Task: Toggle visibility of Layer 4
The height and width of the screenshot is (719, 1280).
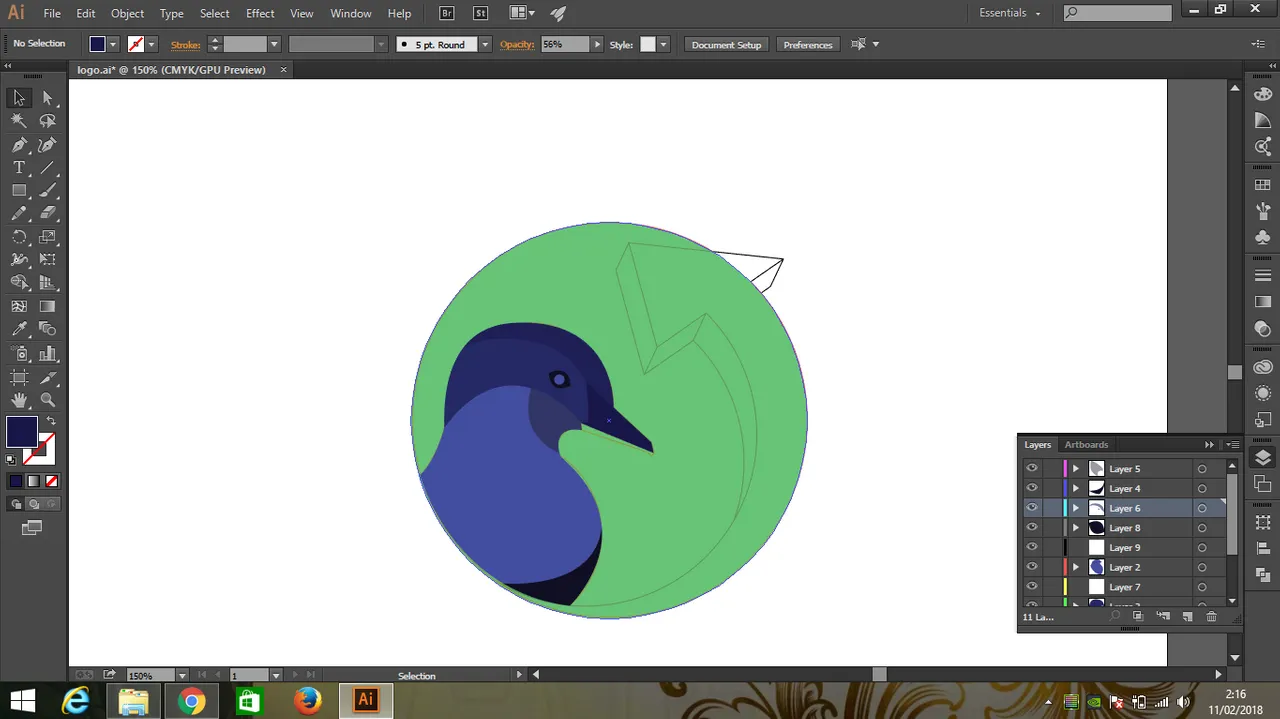Action: tap(1032, 488)
